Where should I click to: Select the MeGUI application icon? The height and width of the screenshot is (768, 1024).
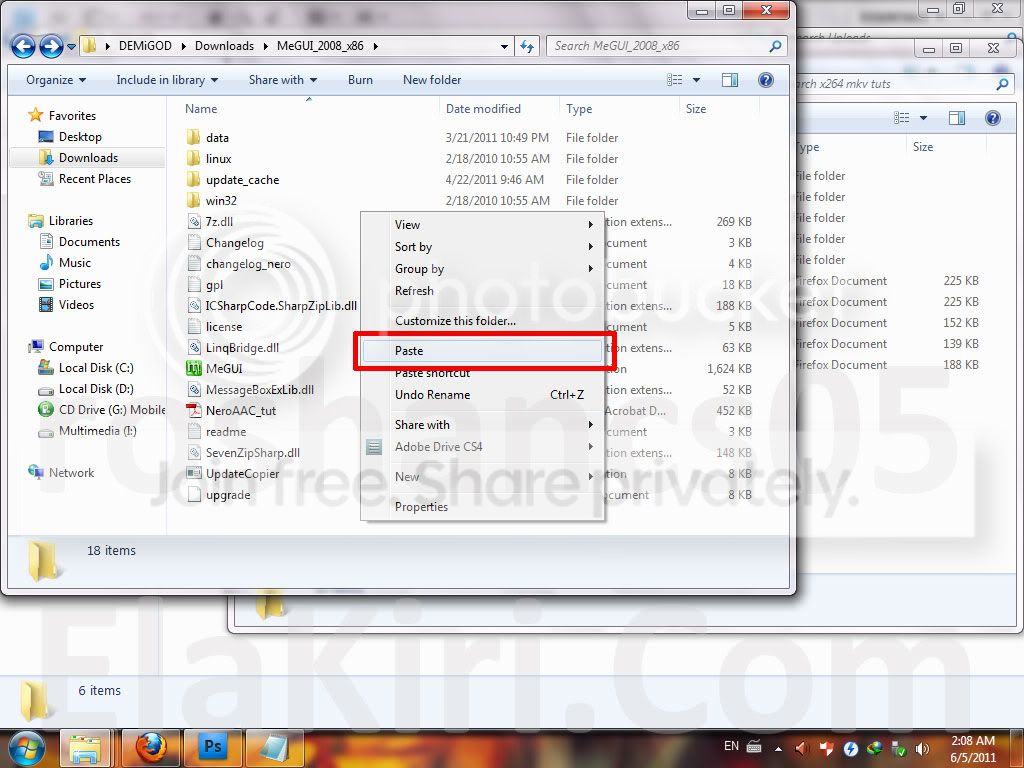coord(193,368)
